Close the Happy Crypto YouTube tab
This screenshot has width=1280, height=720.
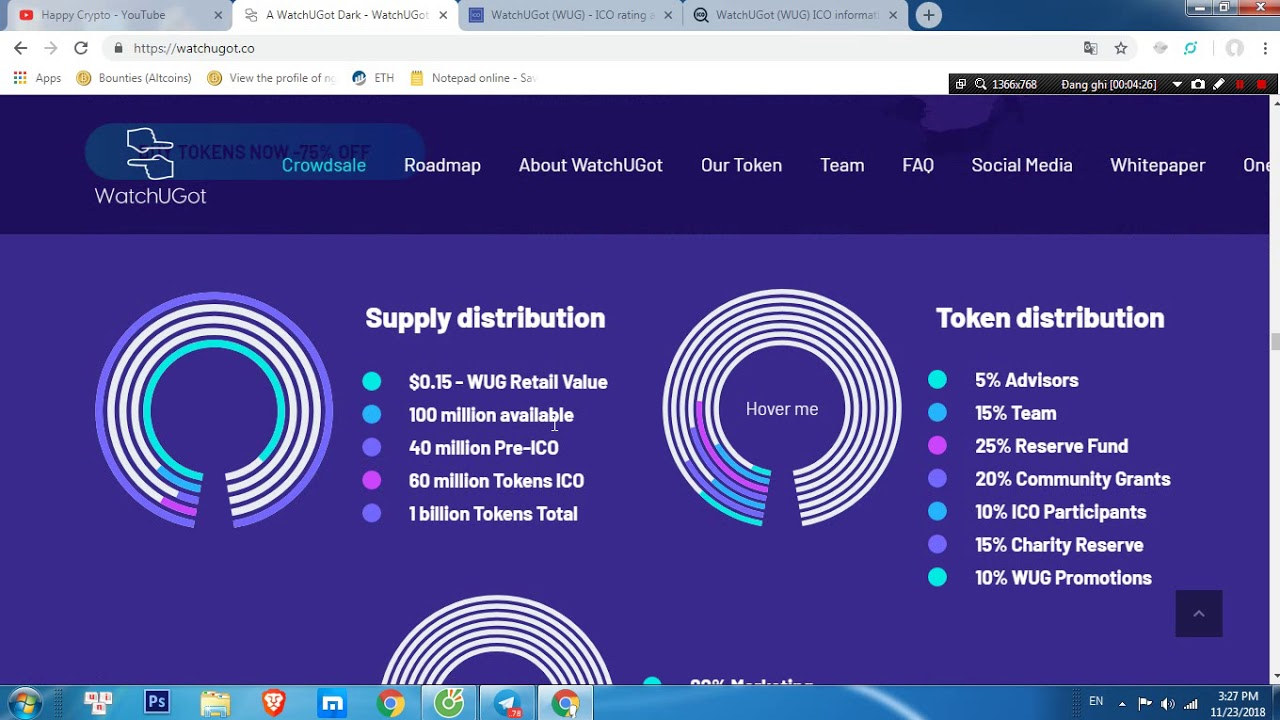click(x=219, y=15)
